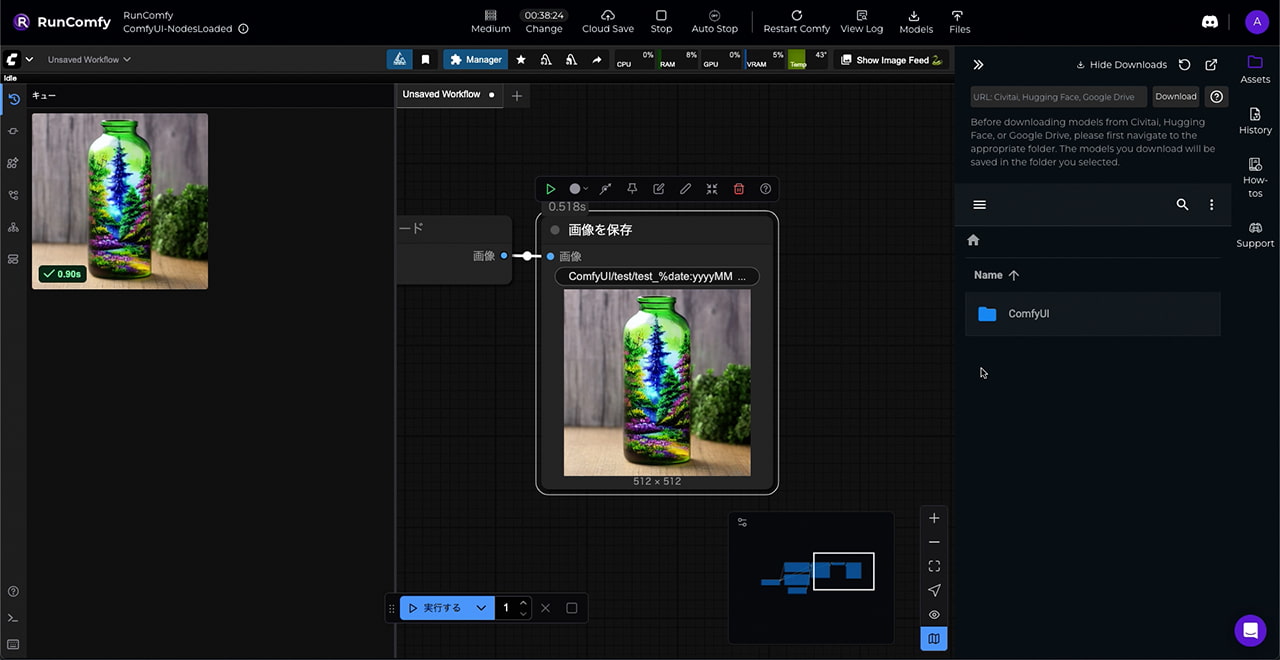Pin the save image node
Screen dimensions: 1280x660
point(632,189)
